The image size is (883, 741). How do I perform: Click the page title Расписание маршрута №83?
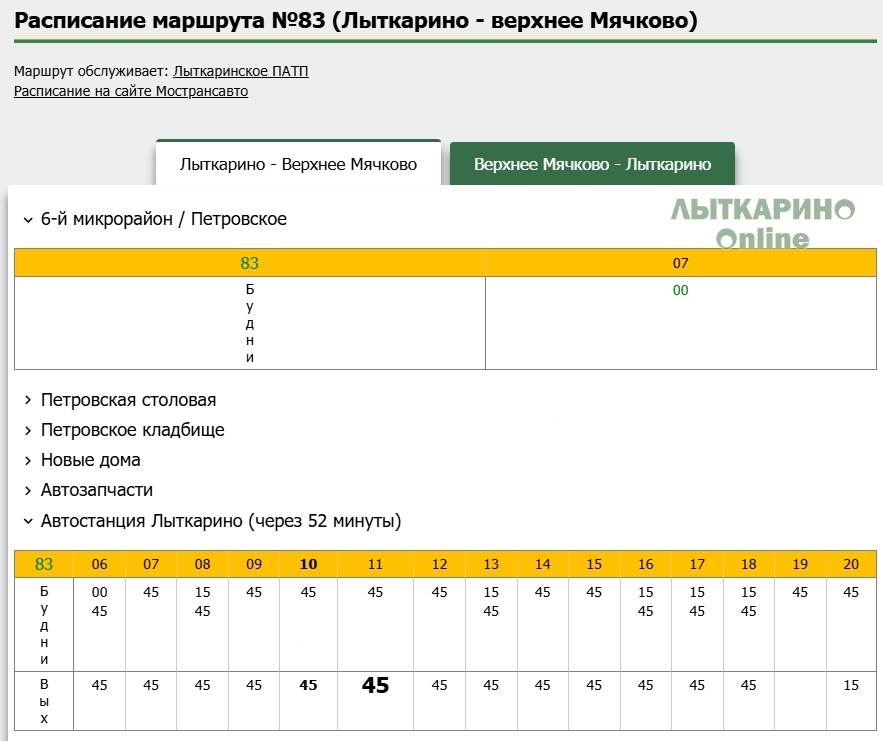coord(356,20)
